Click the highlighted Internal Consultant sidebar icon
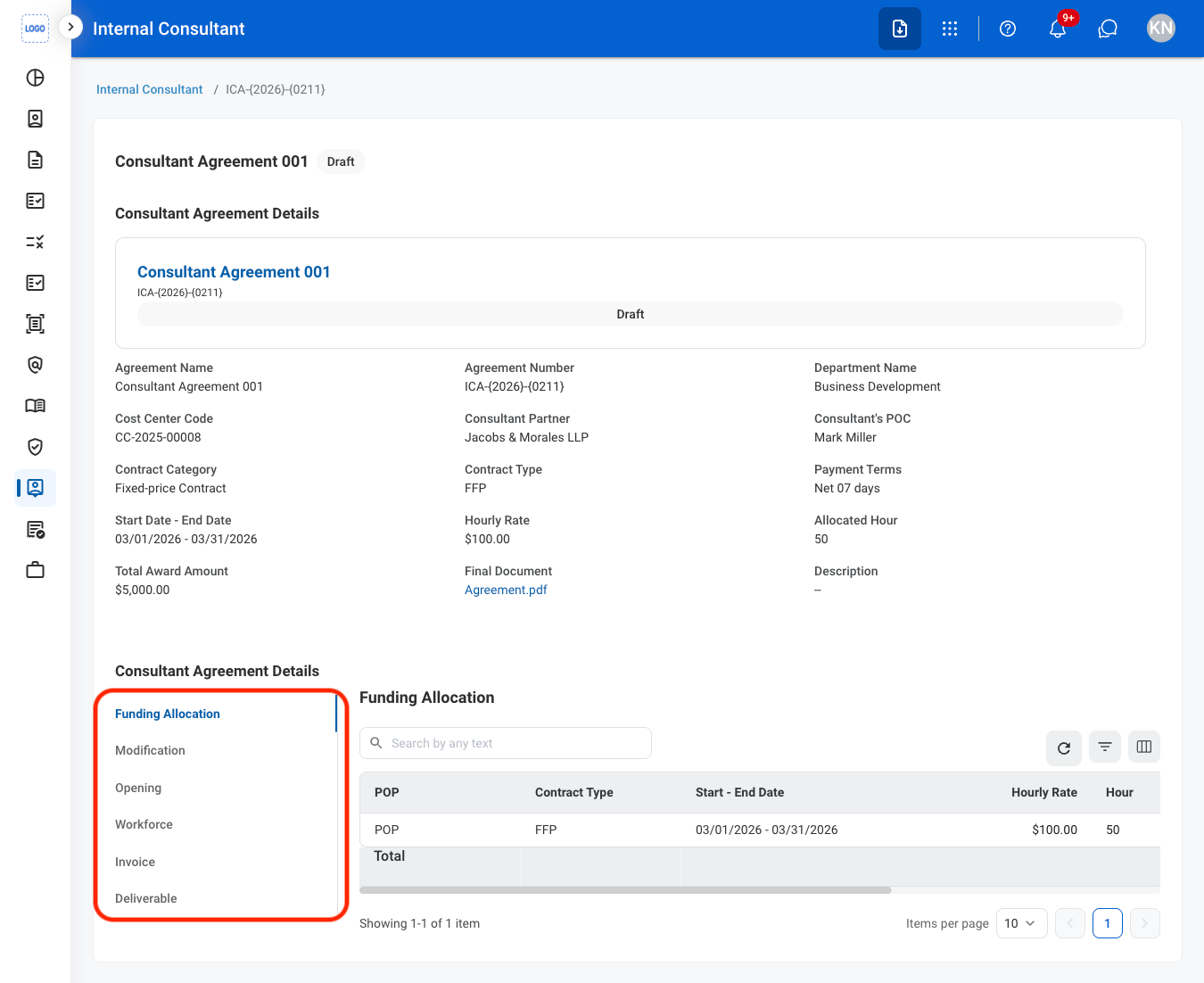Image resolution: width=1204 pixels, height=983 pixels. tap(35, 488)
